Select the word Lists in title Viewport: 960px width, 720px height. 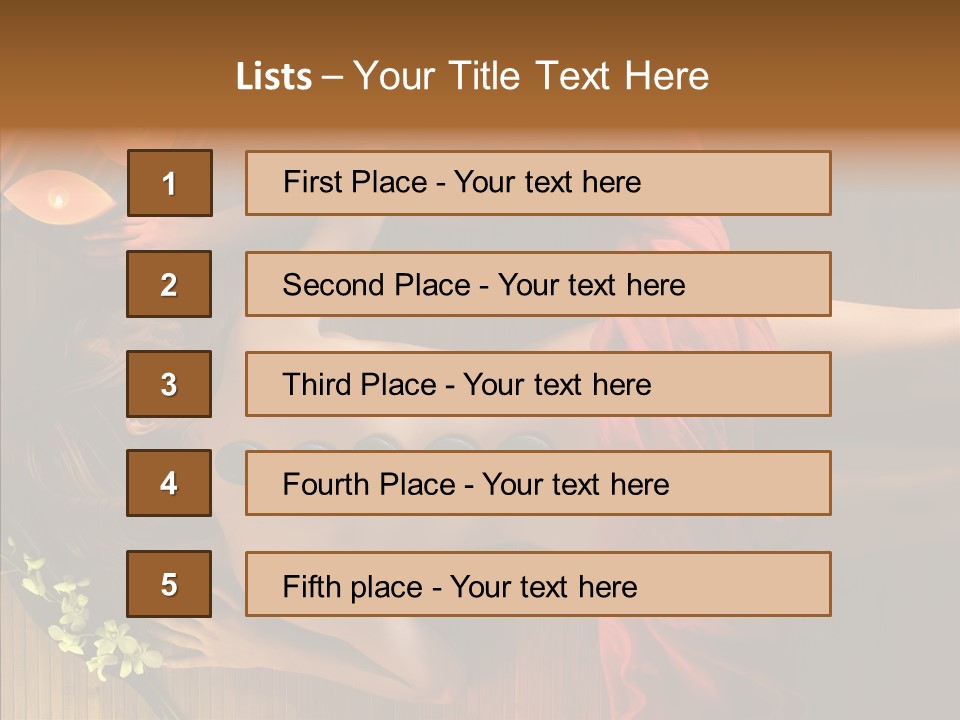click(274, 76)
